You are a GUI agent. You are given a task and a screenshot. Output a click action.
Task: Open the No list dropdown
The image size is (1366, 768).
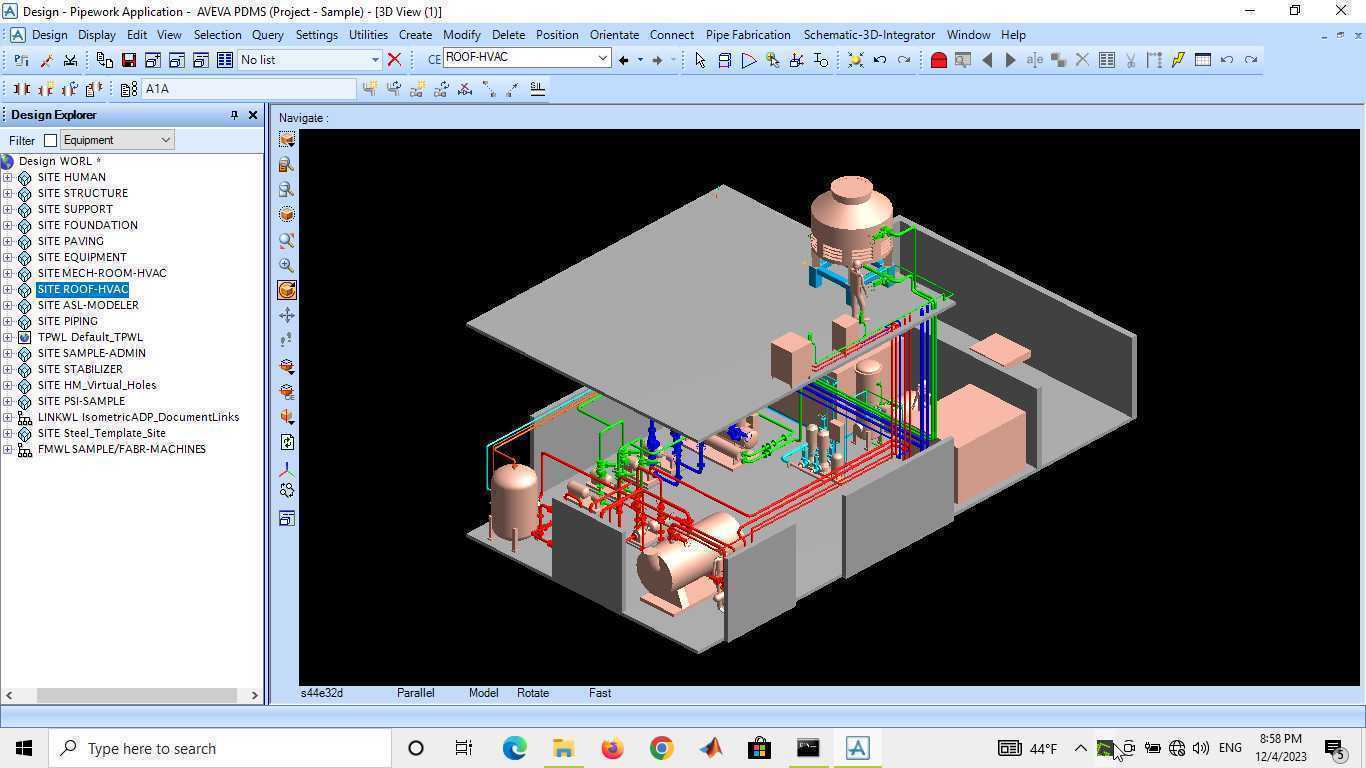[375, 60]
